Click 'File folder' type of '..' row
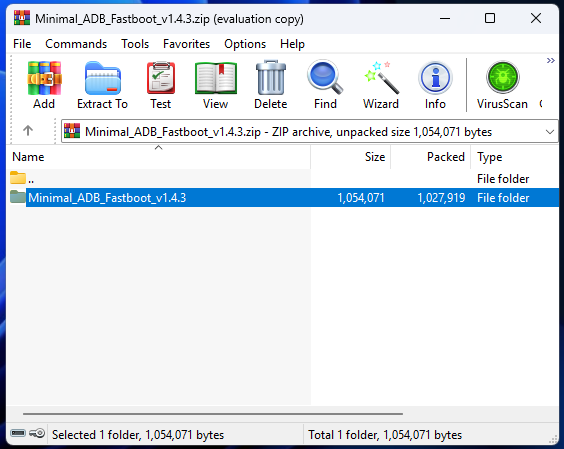The image size is (564, 449). [x=503, y=179]
